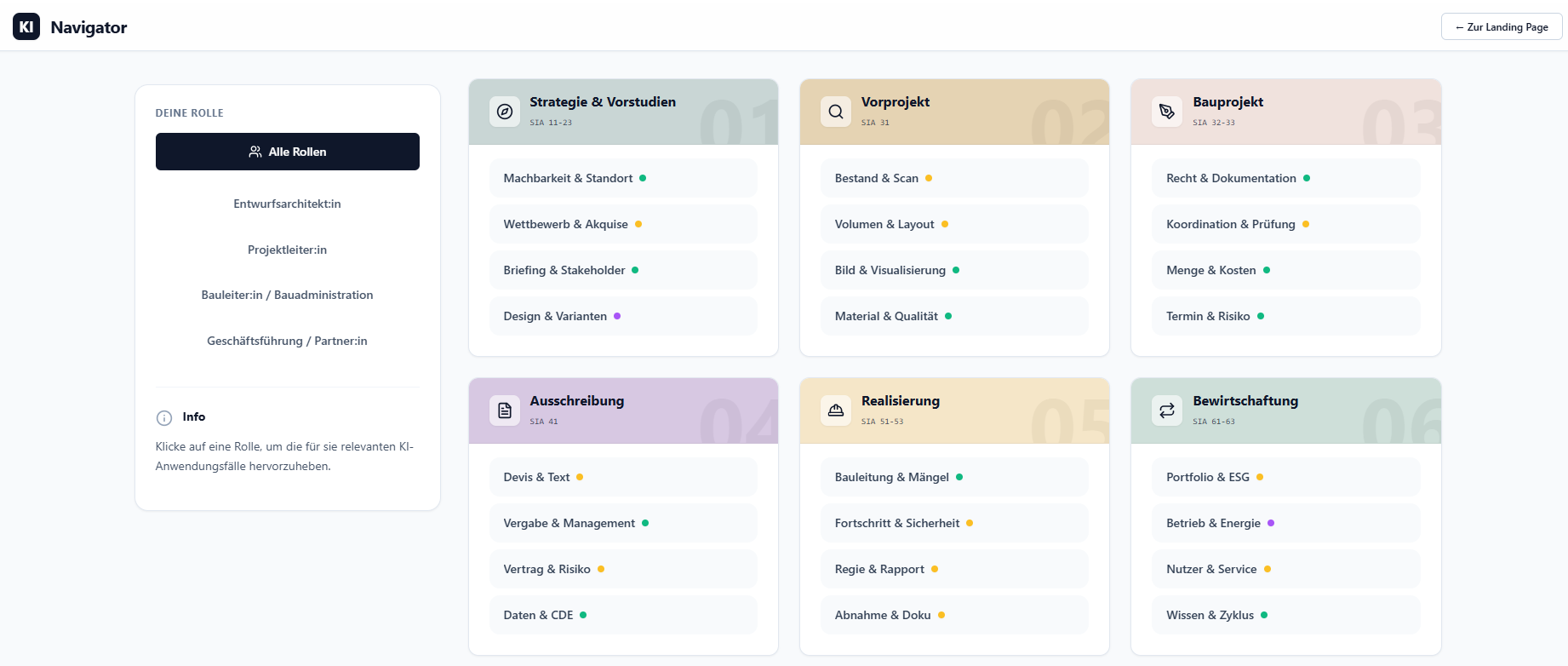Viewport: 1568px width, 666px height.
Task: Select Geschäftsführung / Partner:in role
Action: click(288, 341)
